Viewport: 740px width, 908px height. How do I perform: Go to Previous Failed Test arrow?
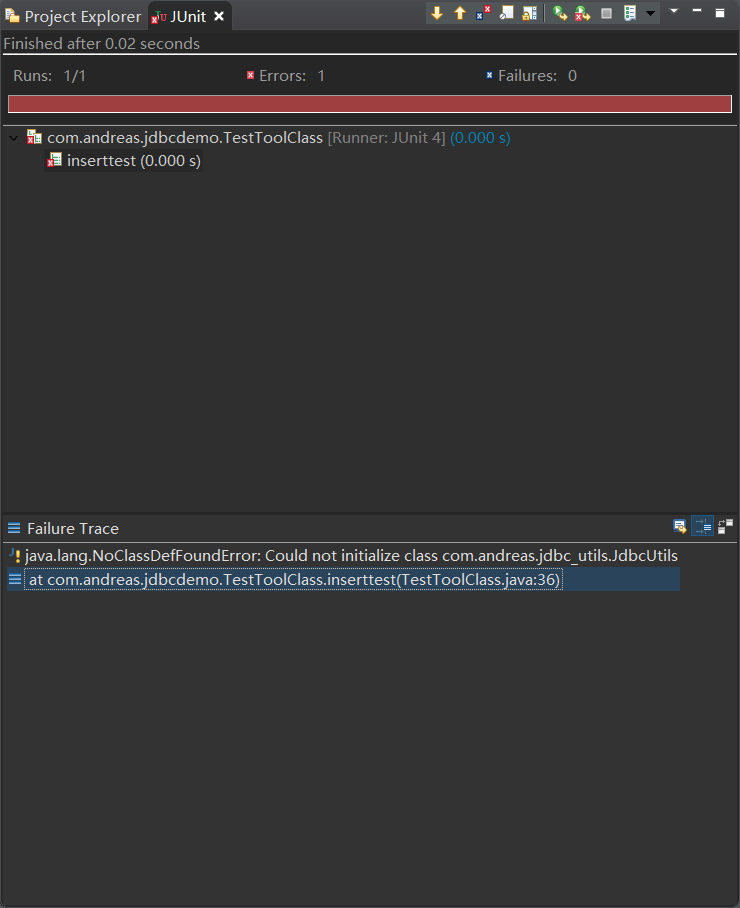point(460,13)
